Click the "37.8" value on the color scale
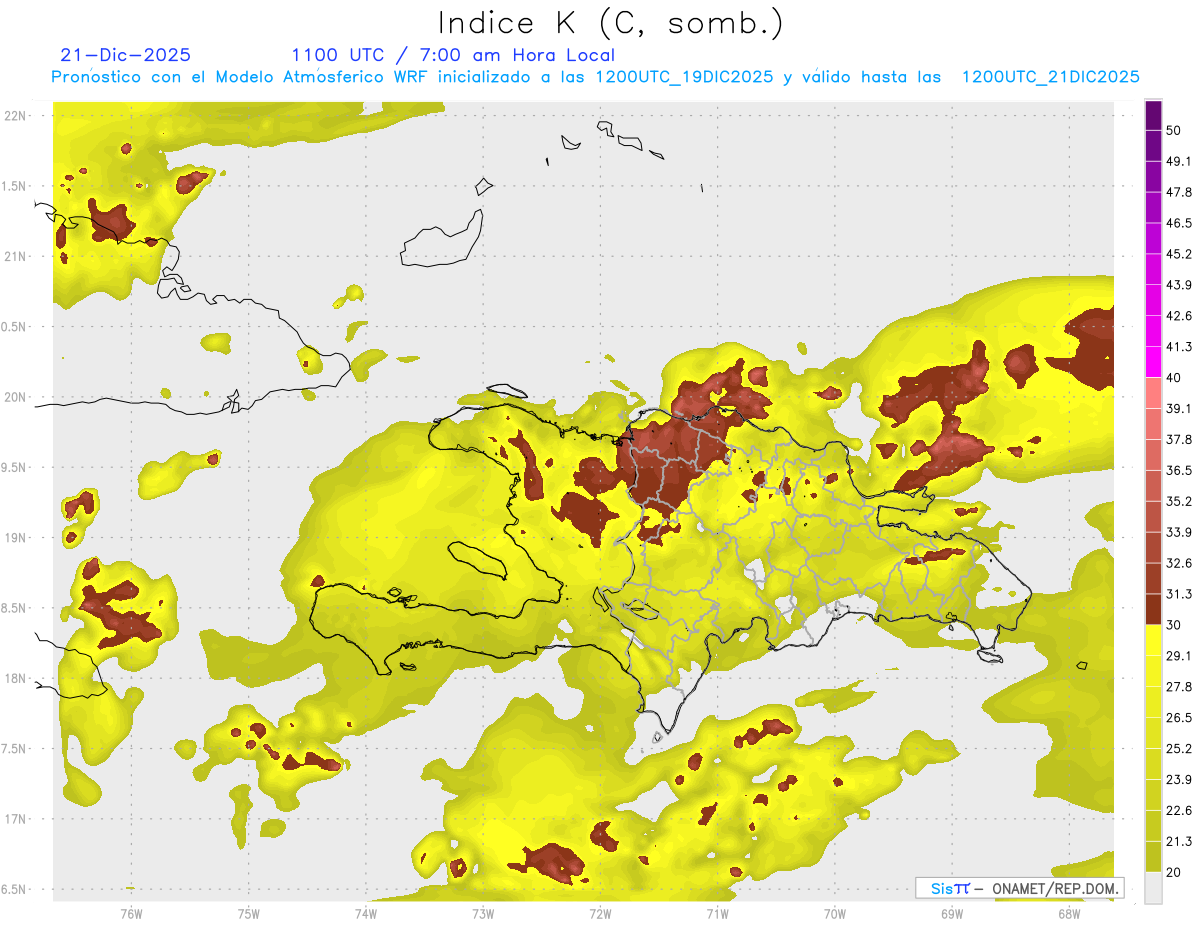 [x=1179, y=439]
